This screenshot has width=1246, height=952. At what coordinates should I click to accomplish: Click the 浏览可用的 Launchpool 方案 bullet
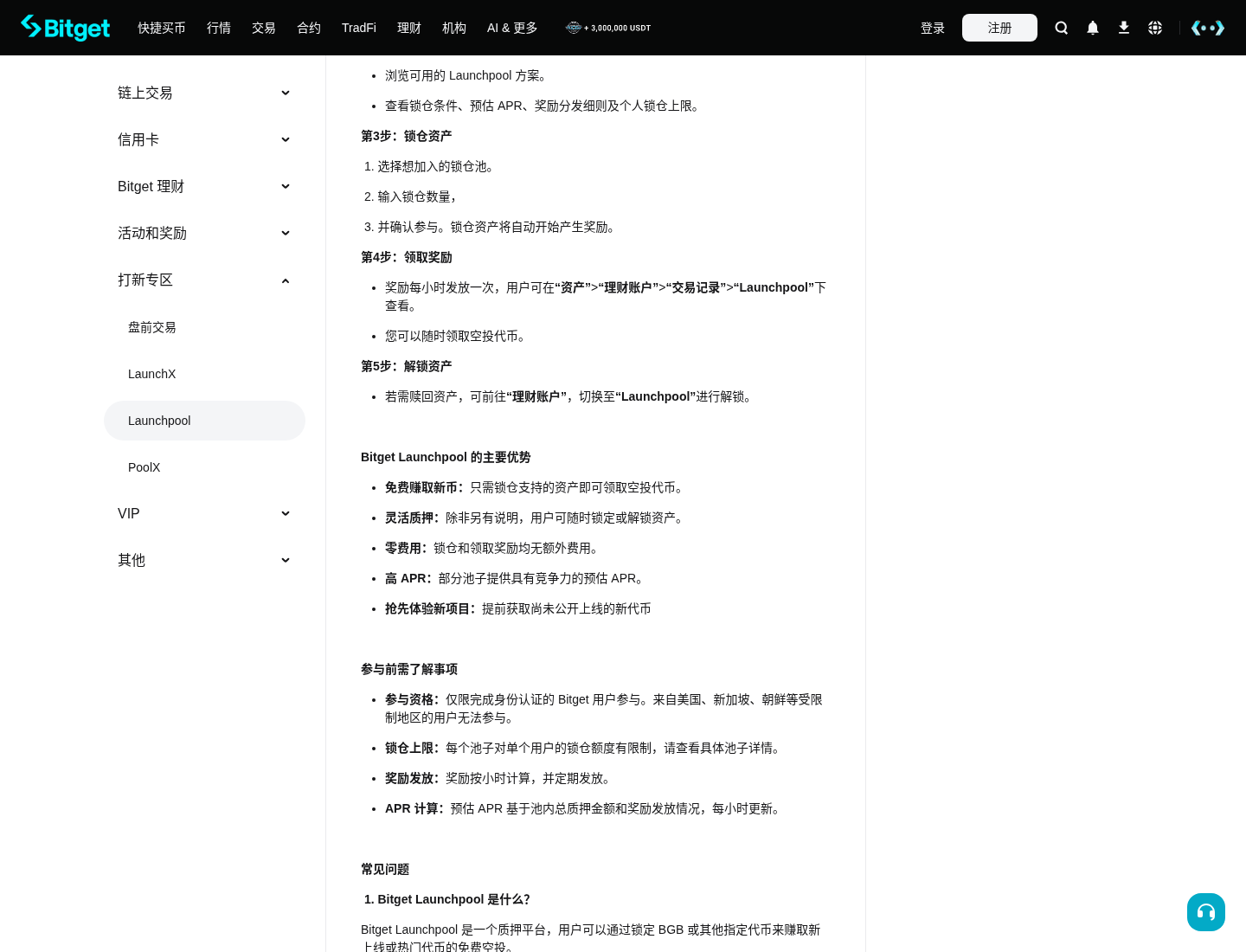tap(468, 75)
